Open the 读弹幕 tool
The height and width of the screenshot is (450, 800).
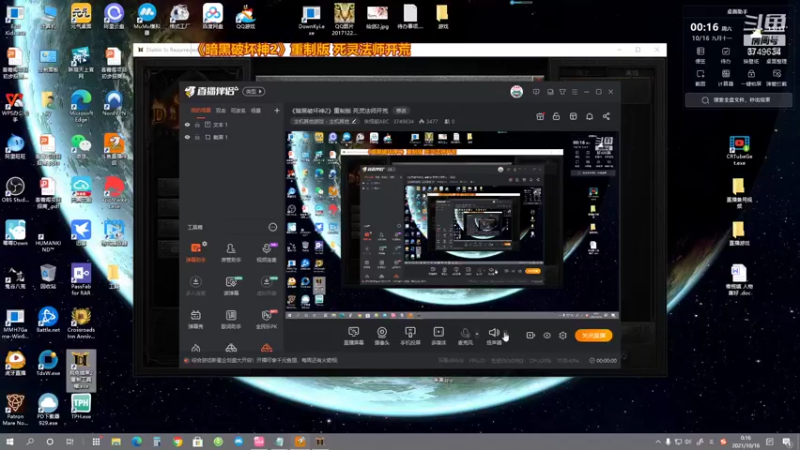click(231, 286)
